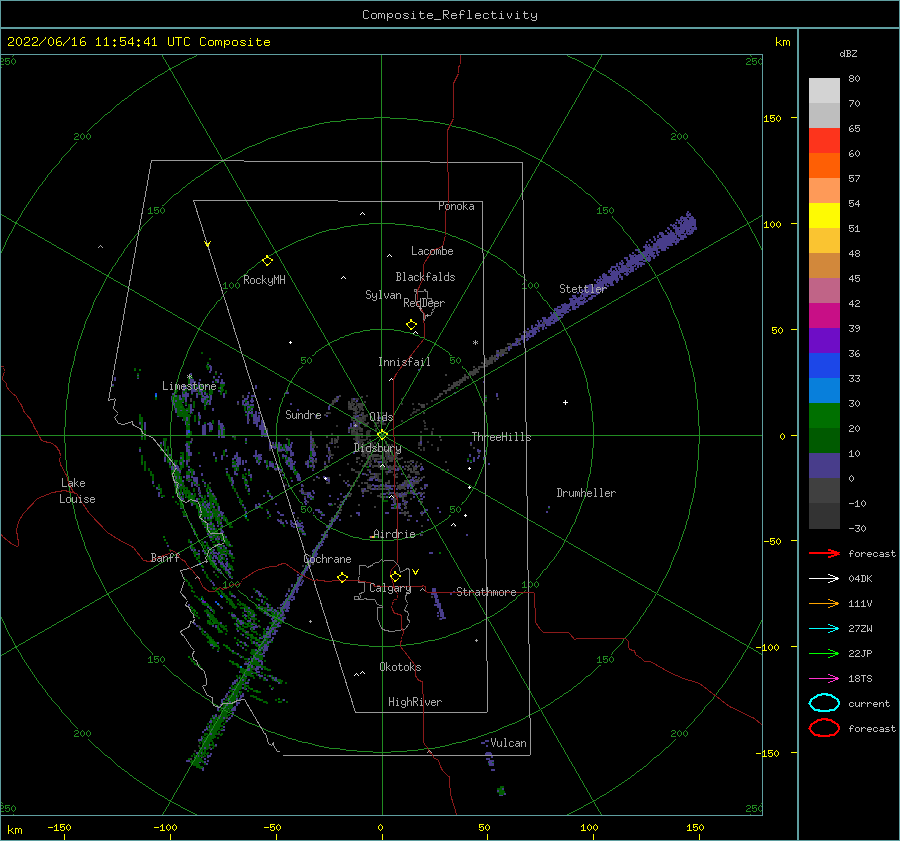Click the RockyMH label
Image resolution: width=900 pixels, height=841 pixels.
tap(264, 280)
